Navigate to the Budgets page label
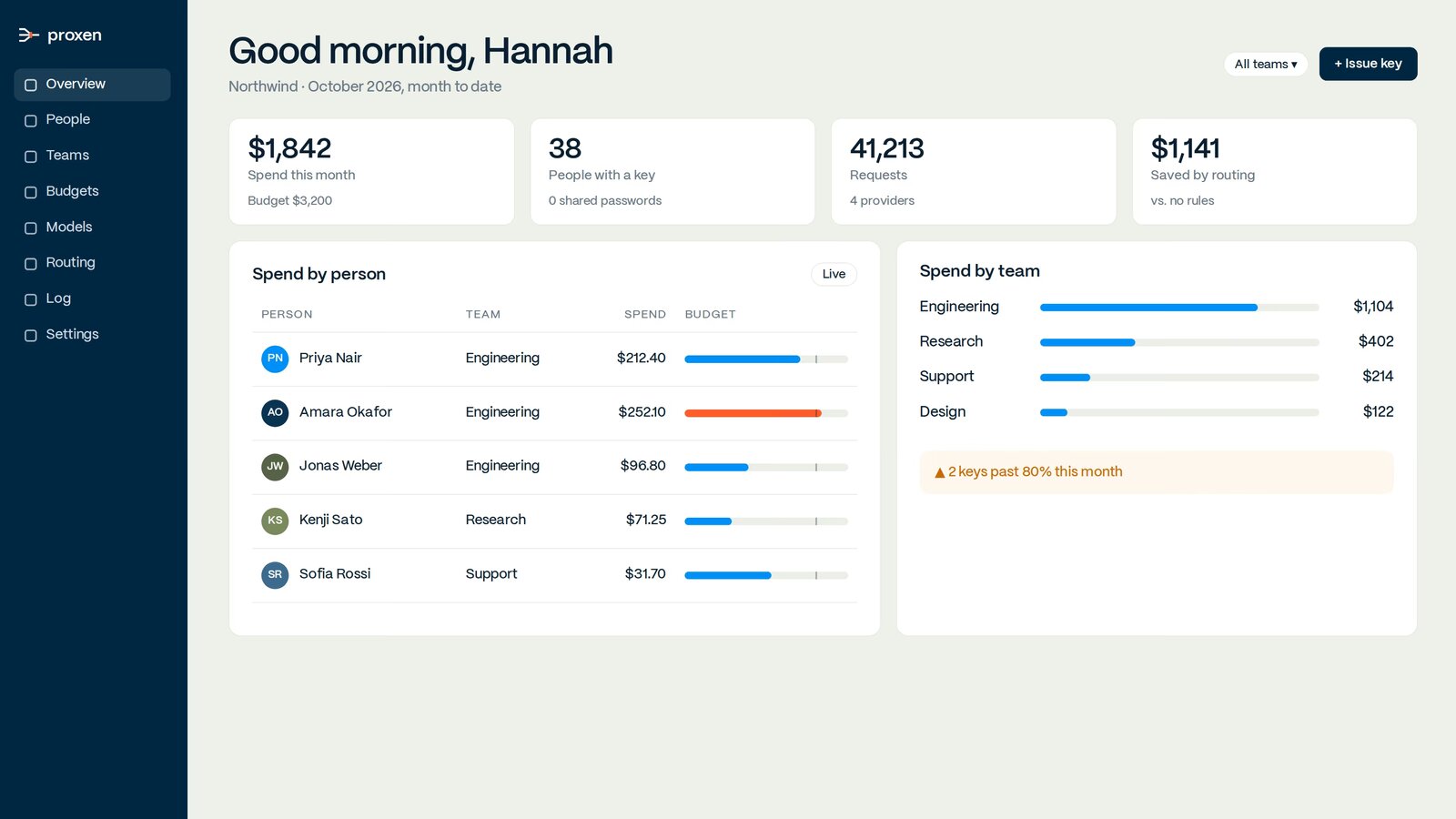This screenshot has height=819, width=1456. click(x=73, y=191)
